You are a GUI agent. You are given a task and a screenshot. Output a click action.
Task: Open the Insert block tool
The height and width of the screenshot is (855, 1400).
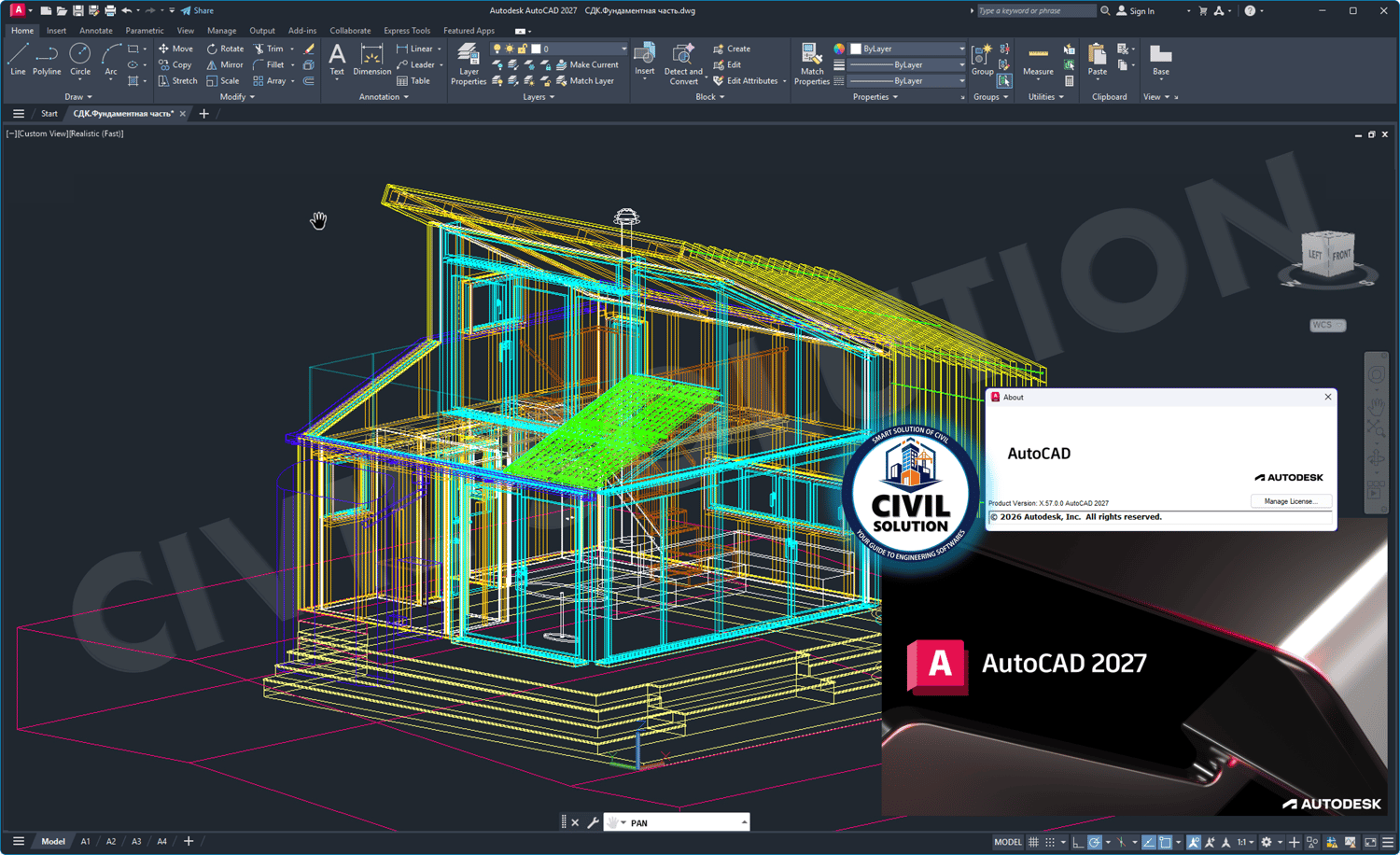[x=645, y=59]
